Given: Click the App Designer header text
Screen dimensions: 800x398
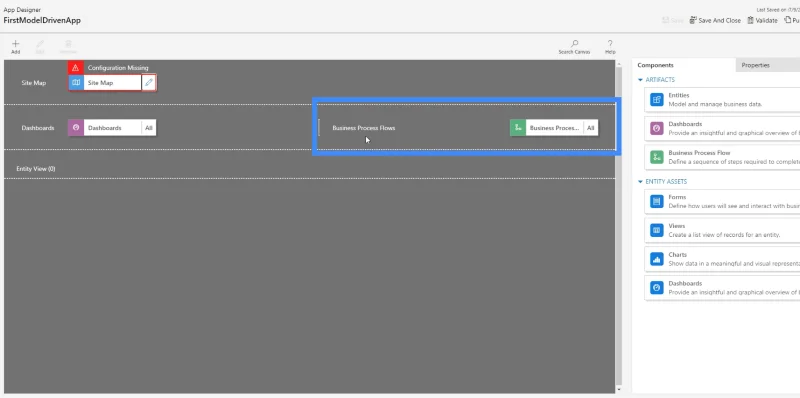Looking at the screenshot, I should pos(22,10).
